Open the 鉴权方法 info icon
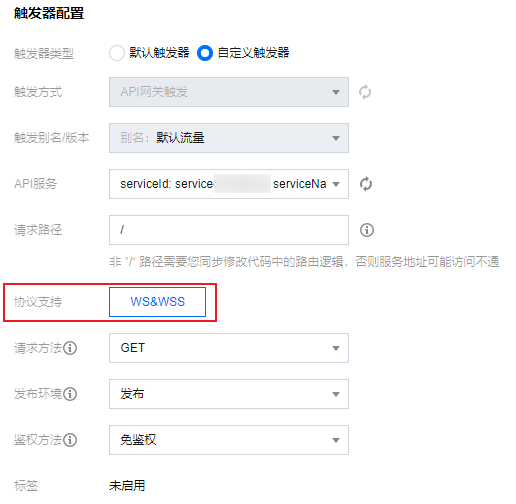Viewport: 516px width, 504px height. click(70, 440)
